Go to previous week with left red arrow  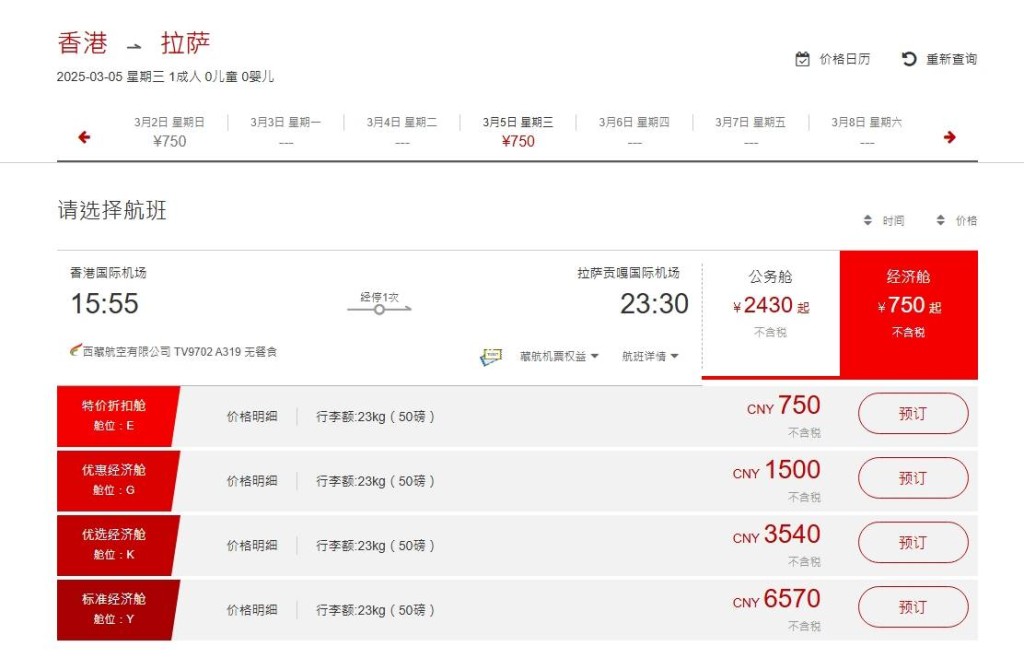[84, 137]
